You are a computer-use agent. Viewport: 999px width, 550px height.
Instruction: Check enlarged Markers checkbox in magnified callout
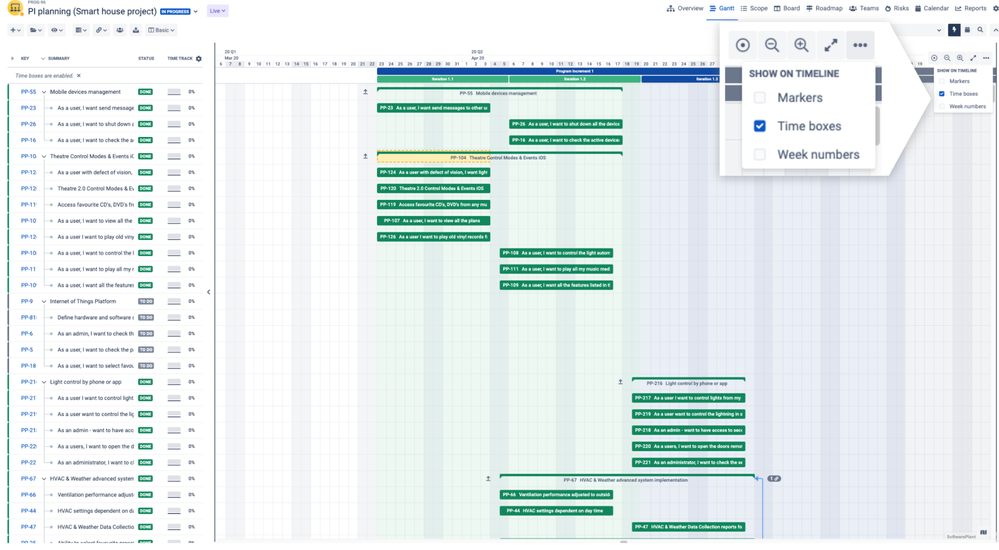[759, 98]
